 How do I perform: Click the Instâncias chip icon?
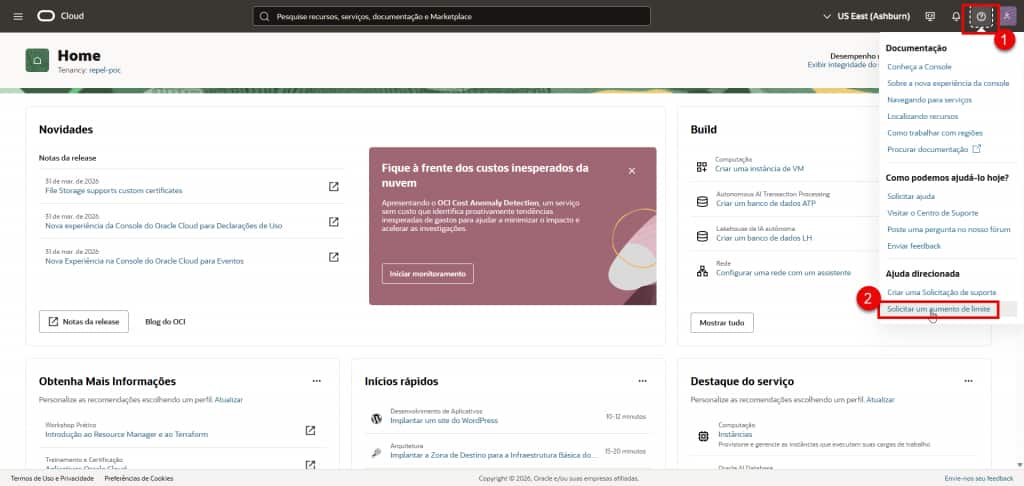[x=703, y=436]
